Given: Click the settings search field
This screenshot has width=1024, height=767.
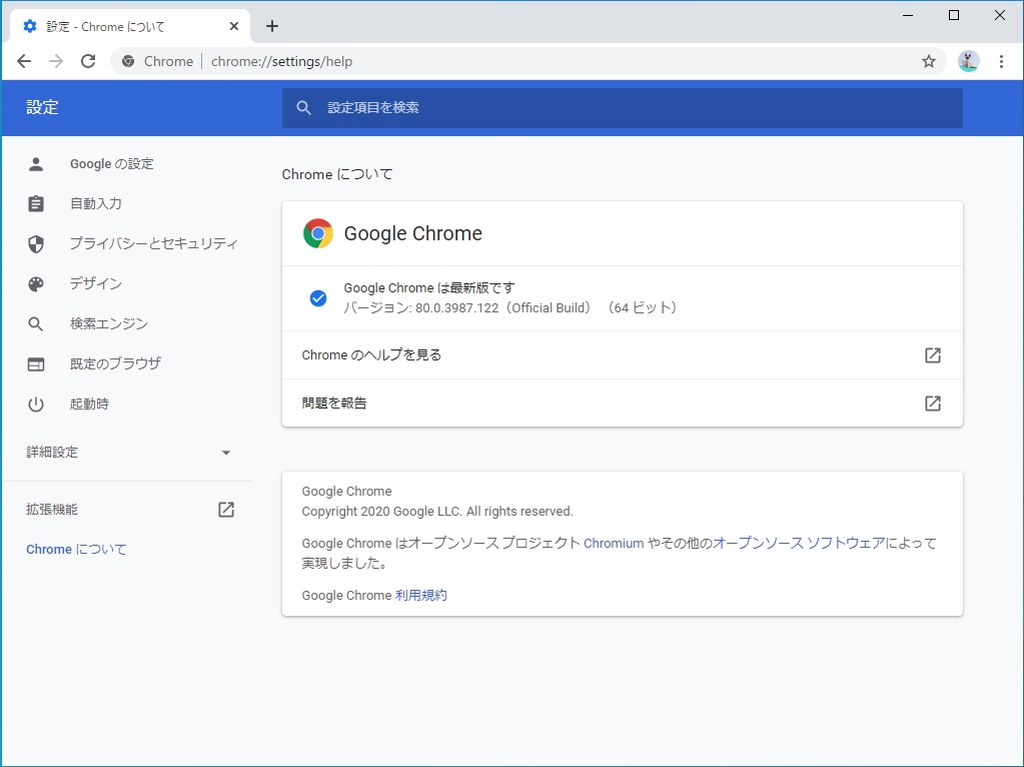Looking at the screenshot, I should coord(622,107).
